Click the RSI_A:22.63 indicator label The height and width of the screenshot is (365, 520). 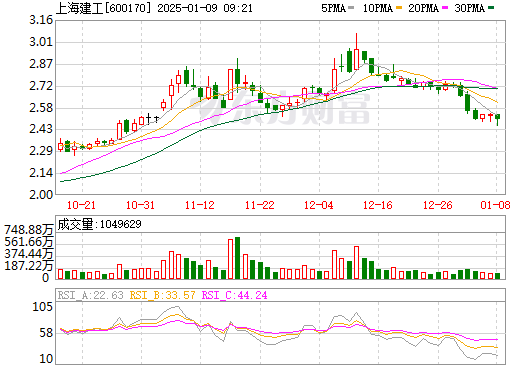point(91,295)
